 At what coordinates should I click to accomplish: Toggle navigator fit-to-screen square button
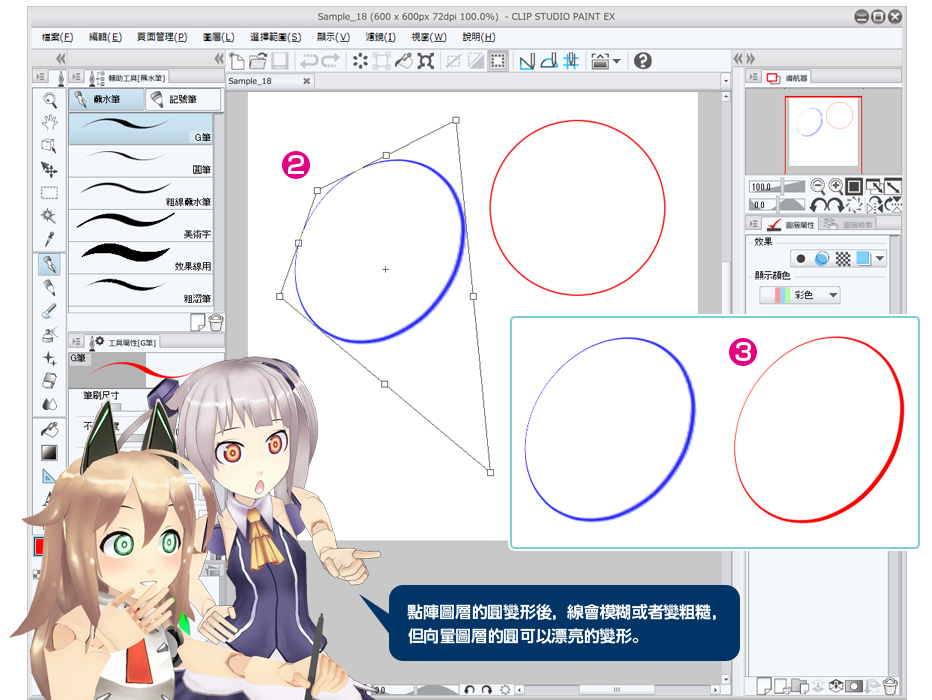pyautogui.click(x=854, y=187)
